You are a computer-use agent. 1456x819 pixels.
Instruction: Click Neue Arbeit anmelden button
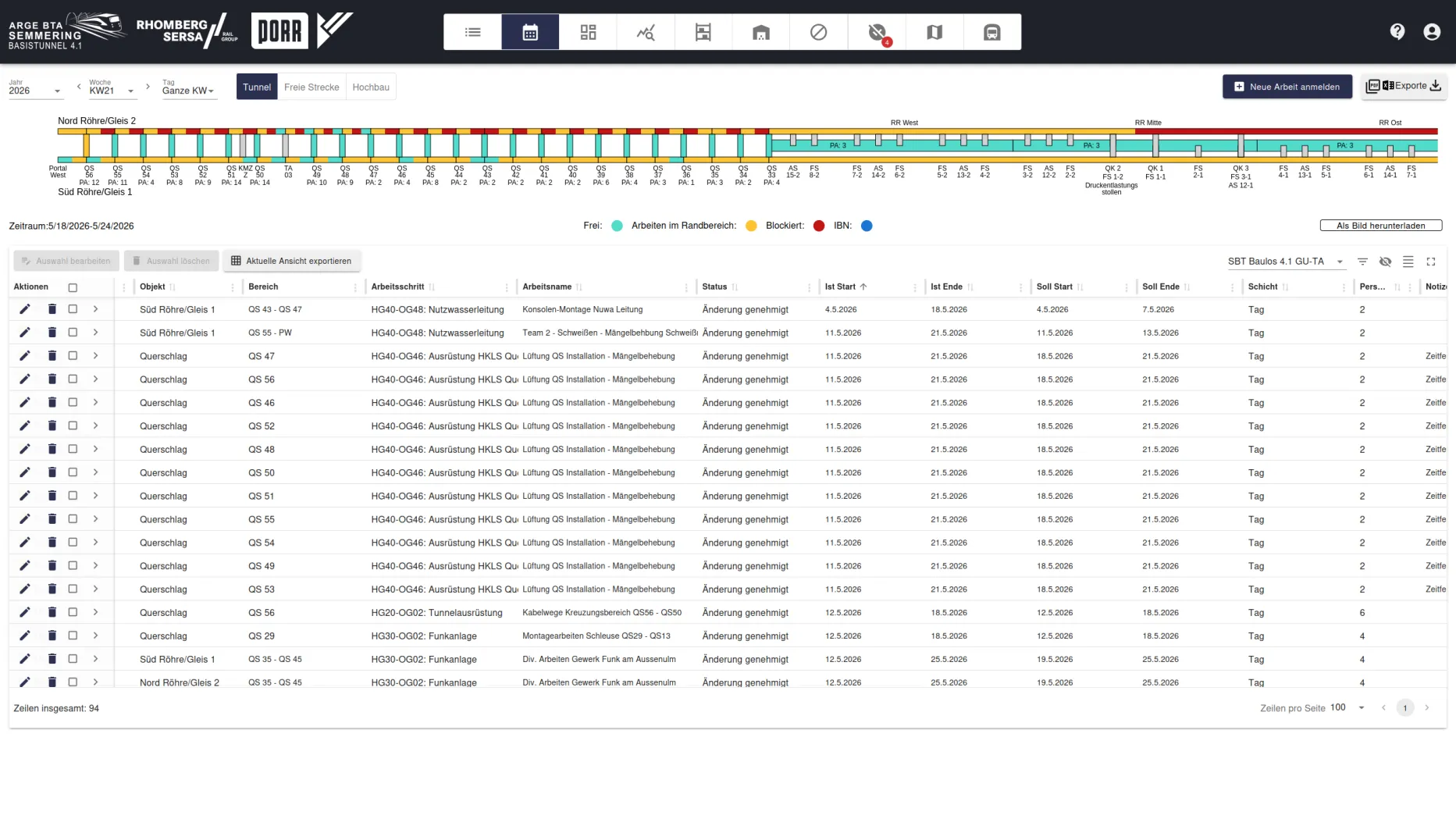tap(1287, 87)
